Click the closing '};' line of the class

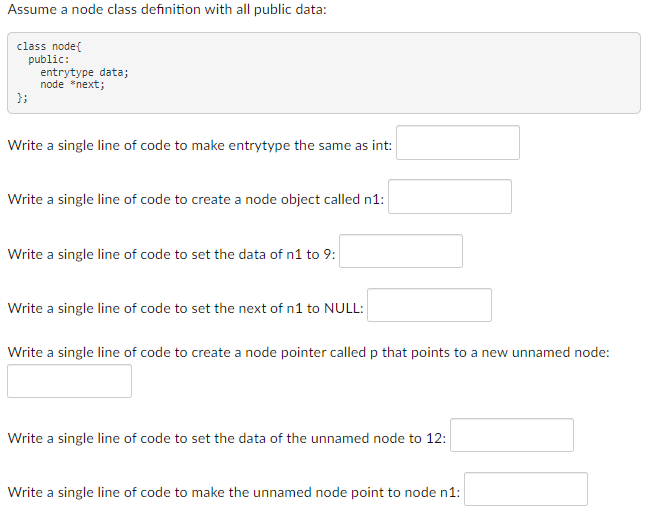click(22, 98)
